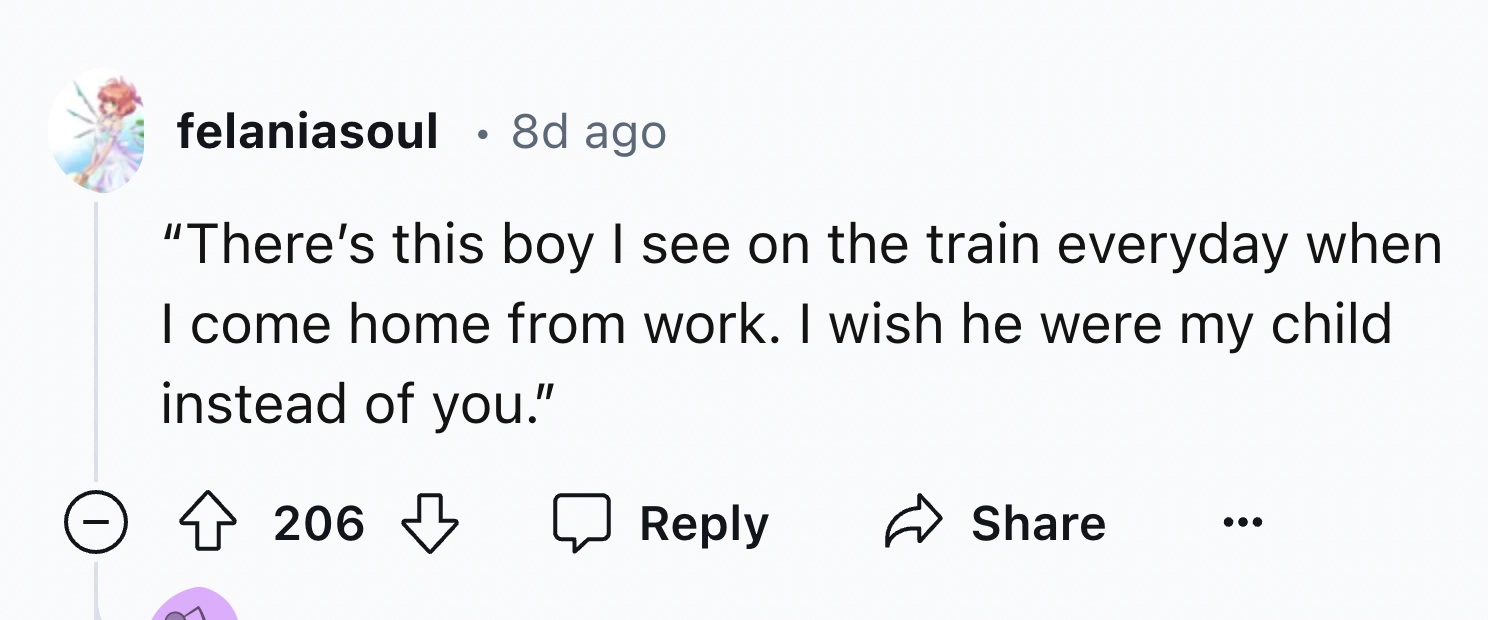Image resolution: width=1488 pixels, height=620 pixels.
Task: Click the comment line starting "There's this boy"
Action: coord(802,246)
